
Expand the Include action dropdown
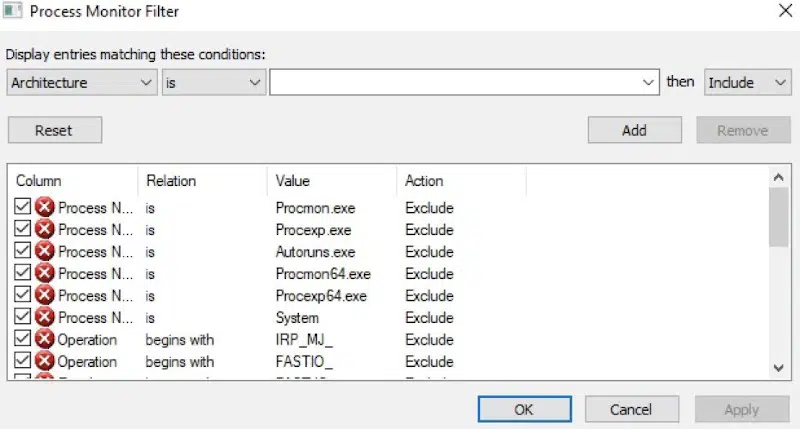(747, 83)
